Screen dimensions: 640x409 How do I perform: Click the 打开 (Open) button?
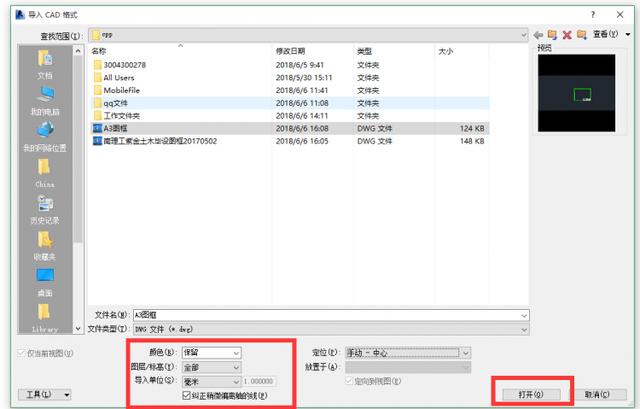530,395
